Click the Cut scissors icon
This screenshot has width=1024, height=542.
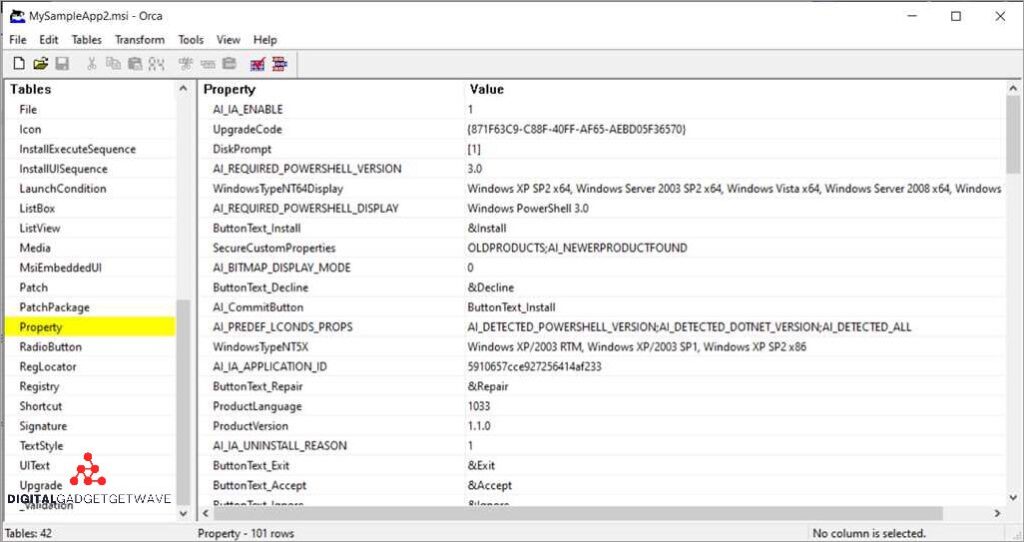coord(92,64)
